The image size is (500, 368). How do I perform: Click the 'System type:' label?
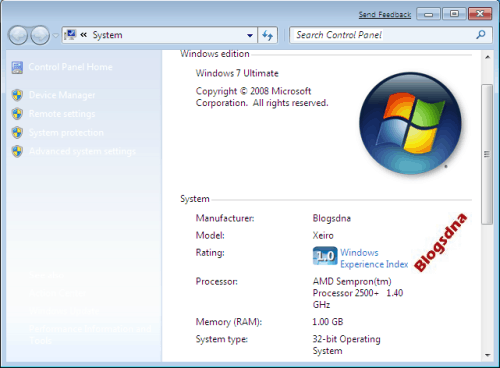click(x=222, y=339)
